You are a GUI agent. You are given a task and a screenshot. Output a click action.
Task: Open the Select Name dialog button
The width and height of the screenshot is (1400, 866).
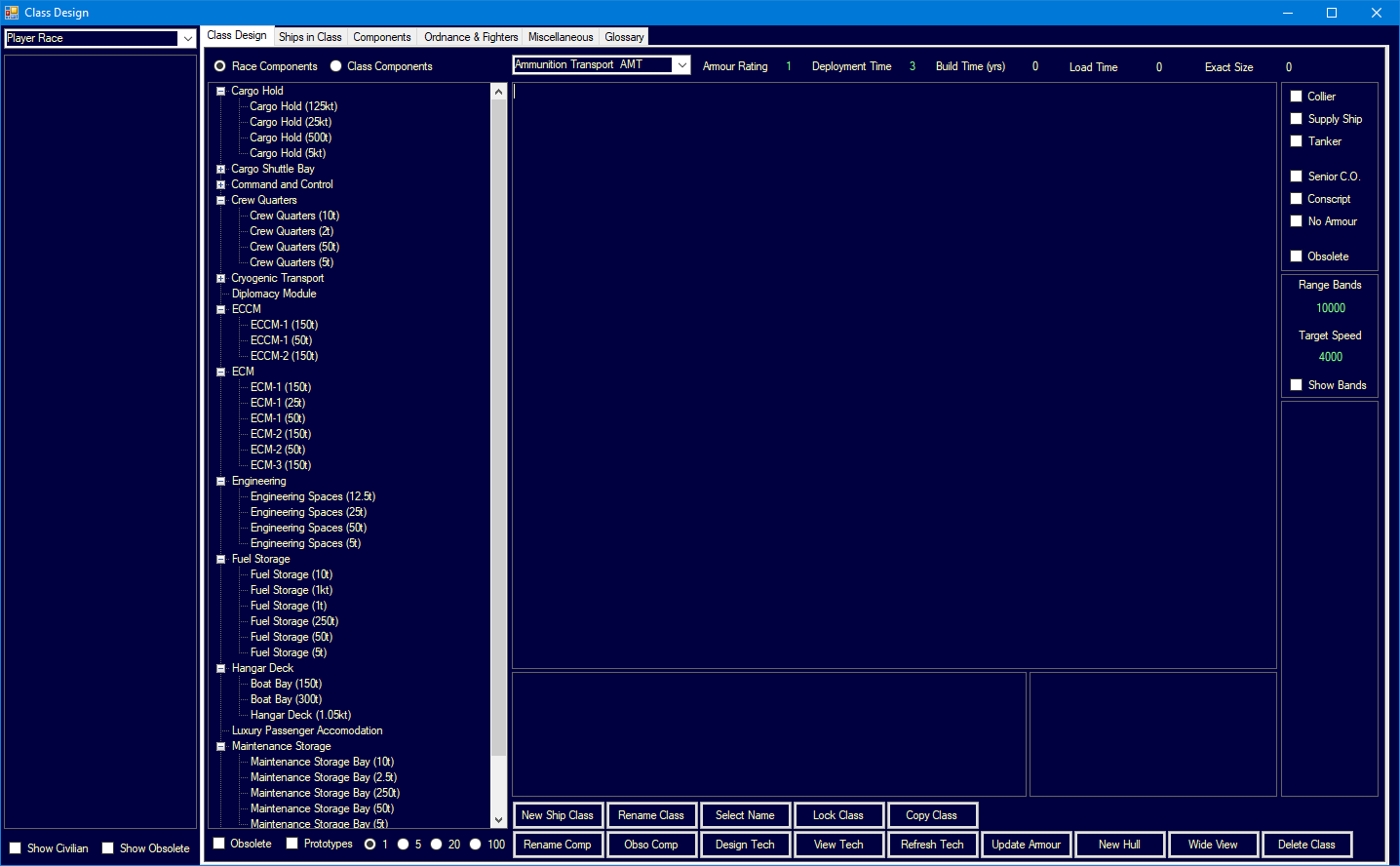coord(745,815)
